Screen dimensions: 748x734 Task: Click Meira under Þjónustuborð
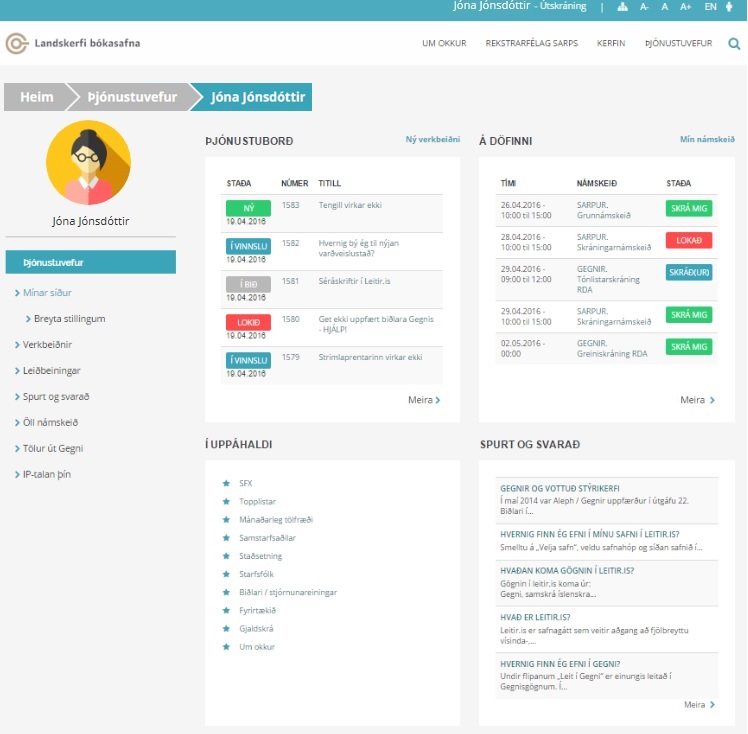coord(424,400)
